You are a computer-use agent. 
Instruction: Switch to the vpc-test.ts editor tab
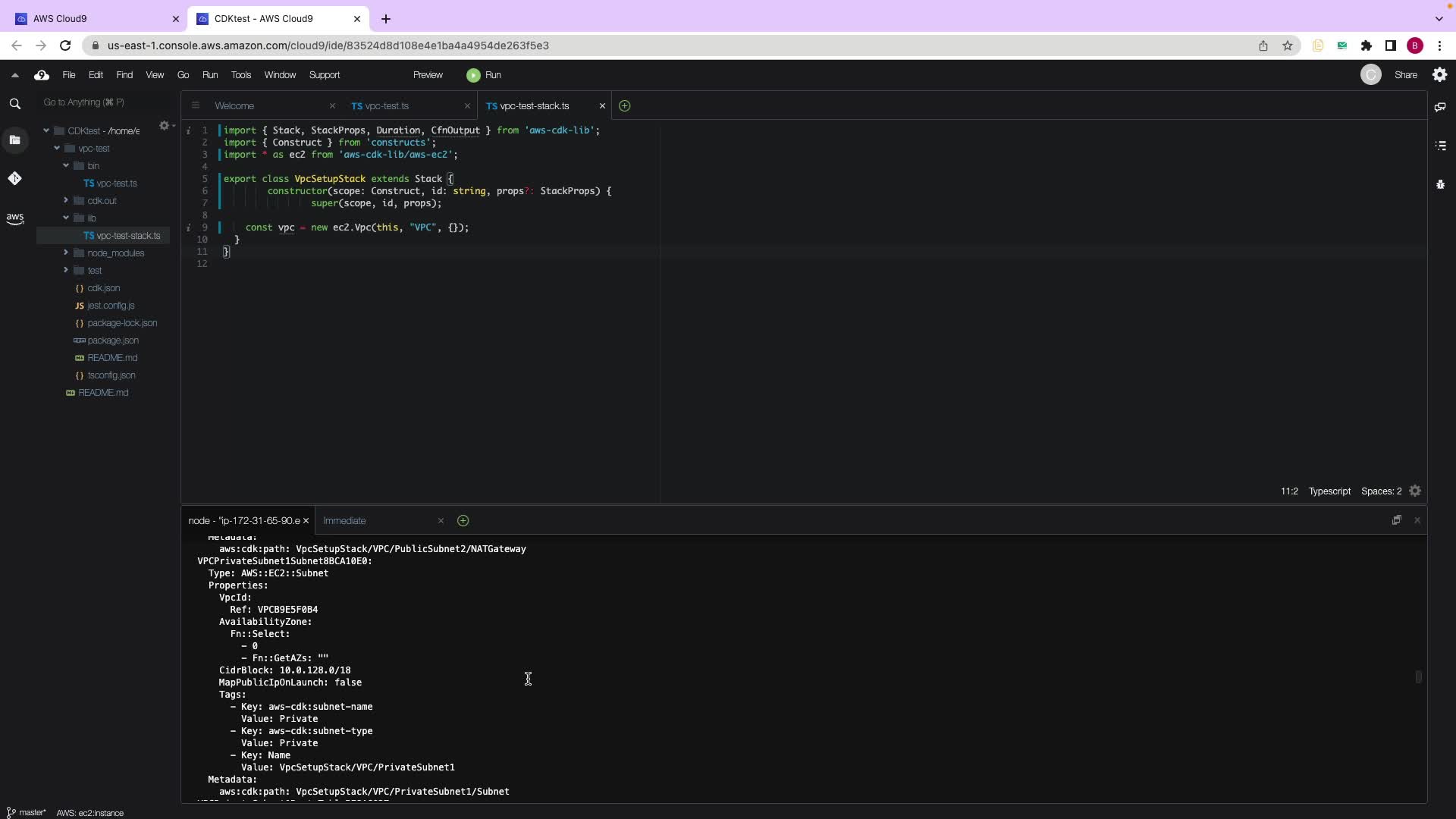[x=387, y=106]
